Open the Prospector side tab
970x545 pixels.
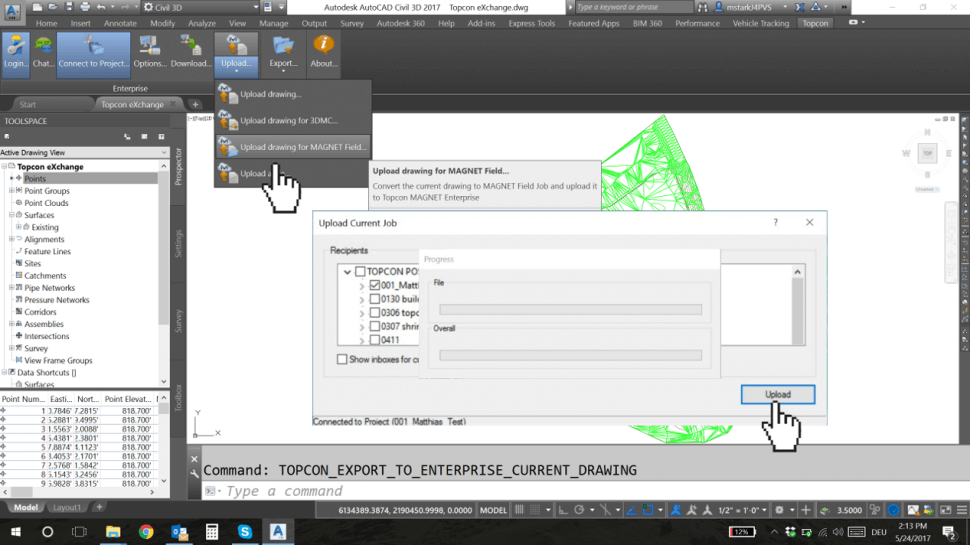point(178,166)
